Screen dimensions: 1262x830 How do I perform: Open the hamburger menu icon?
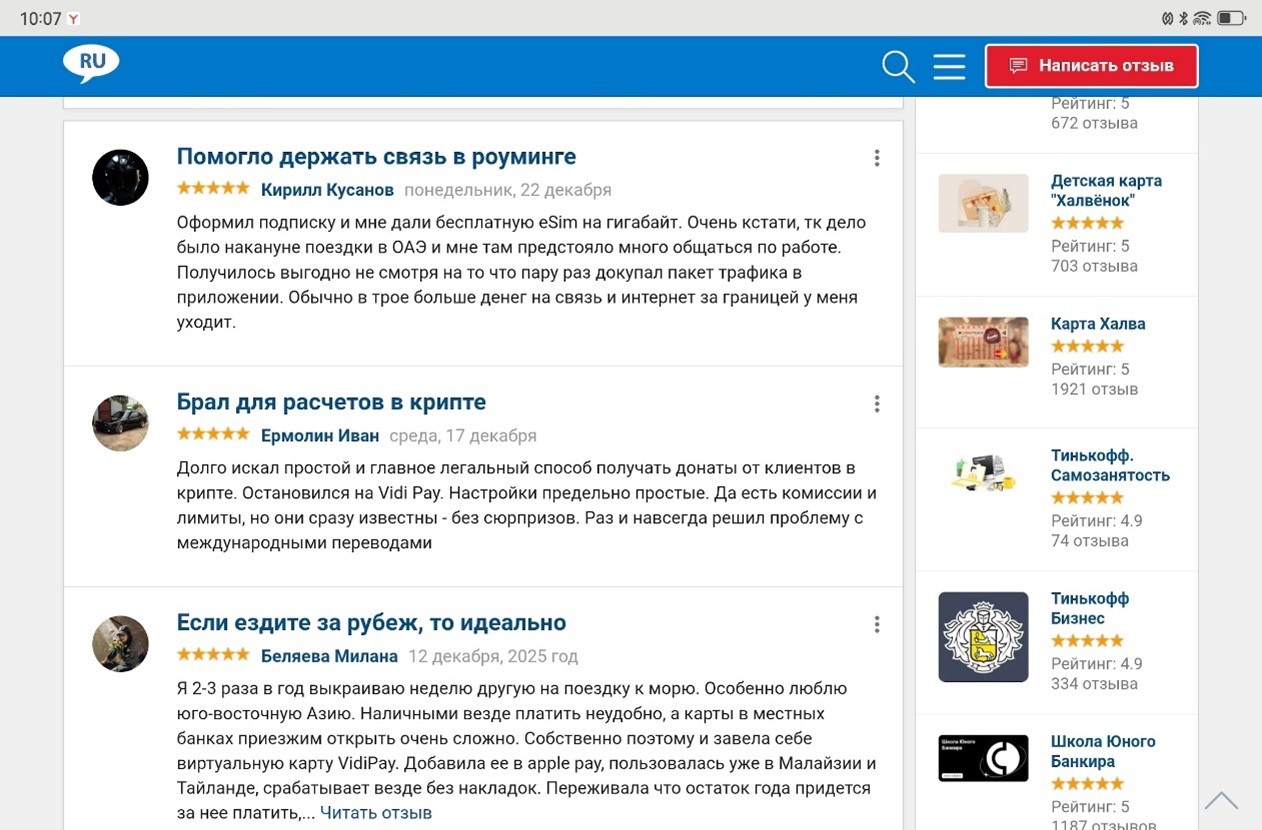949,67
